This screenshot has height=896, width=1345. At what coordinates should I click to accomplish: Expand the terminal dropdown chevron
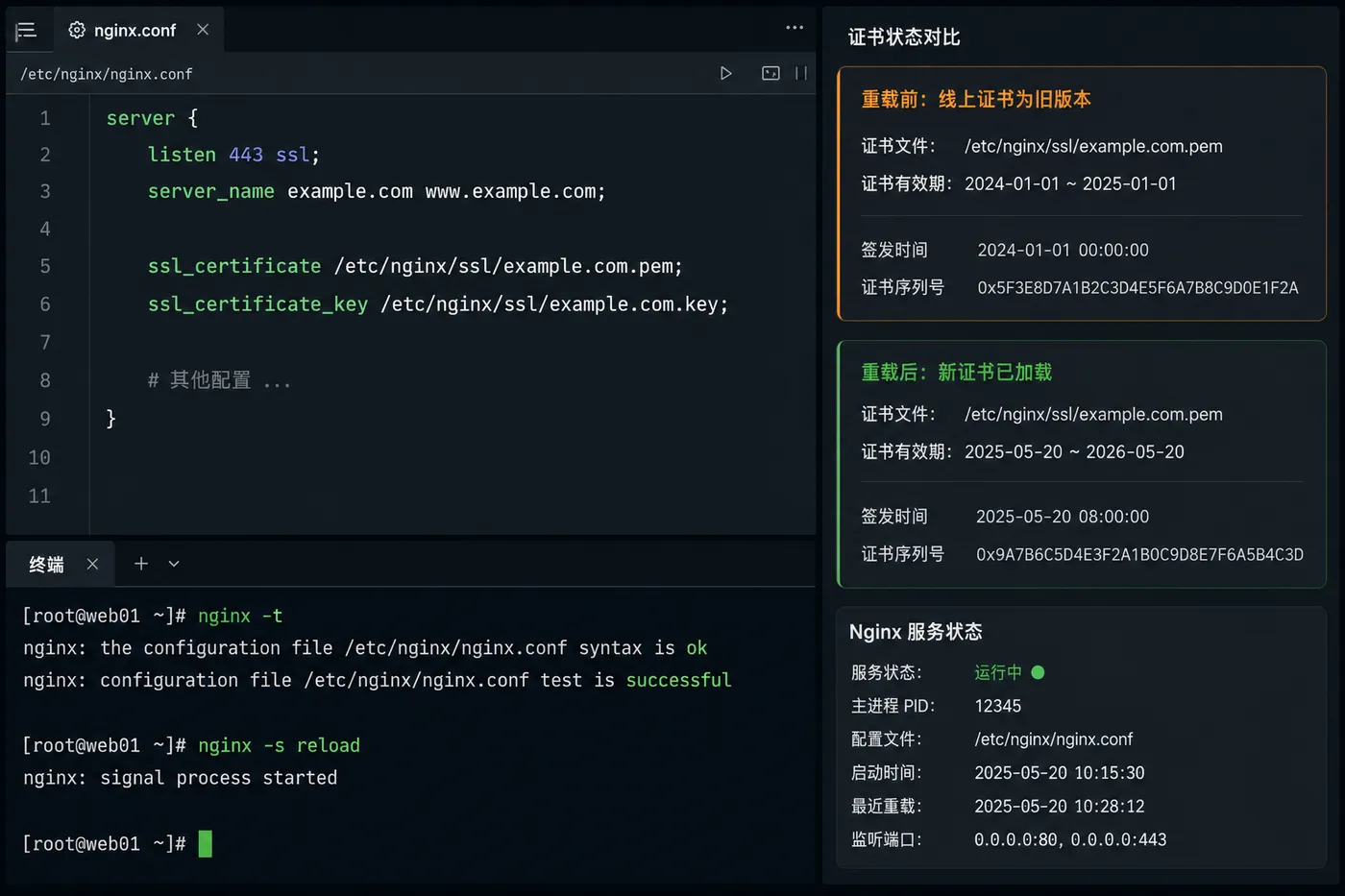pyautogui.click(x=174, y=564)
